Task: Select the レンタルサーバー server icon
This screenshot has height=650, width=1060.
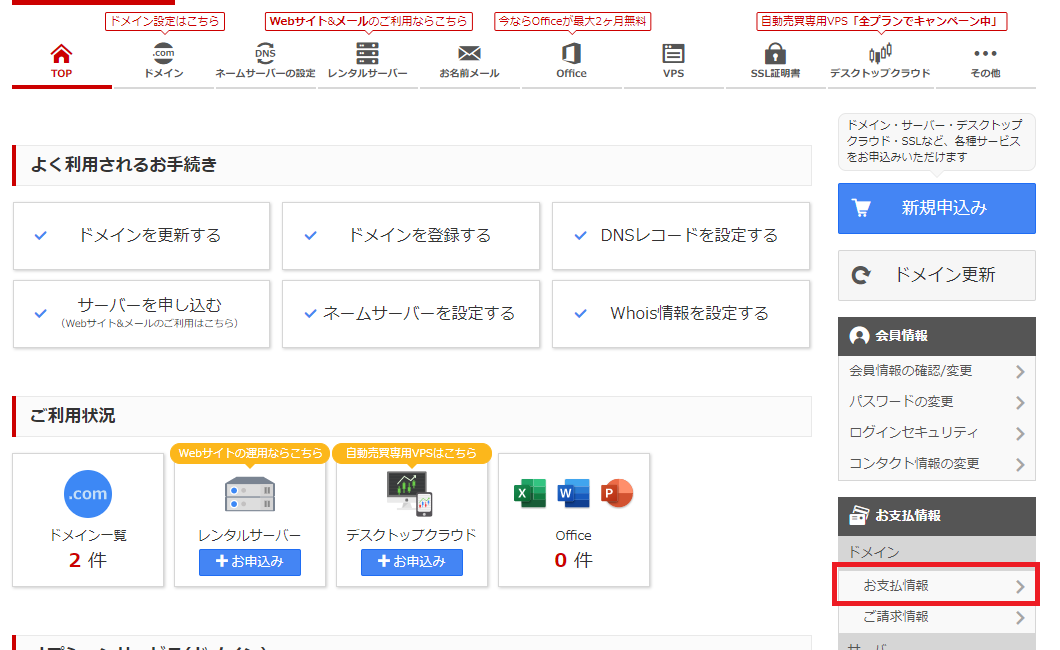Action: pos(367,54)
